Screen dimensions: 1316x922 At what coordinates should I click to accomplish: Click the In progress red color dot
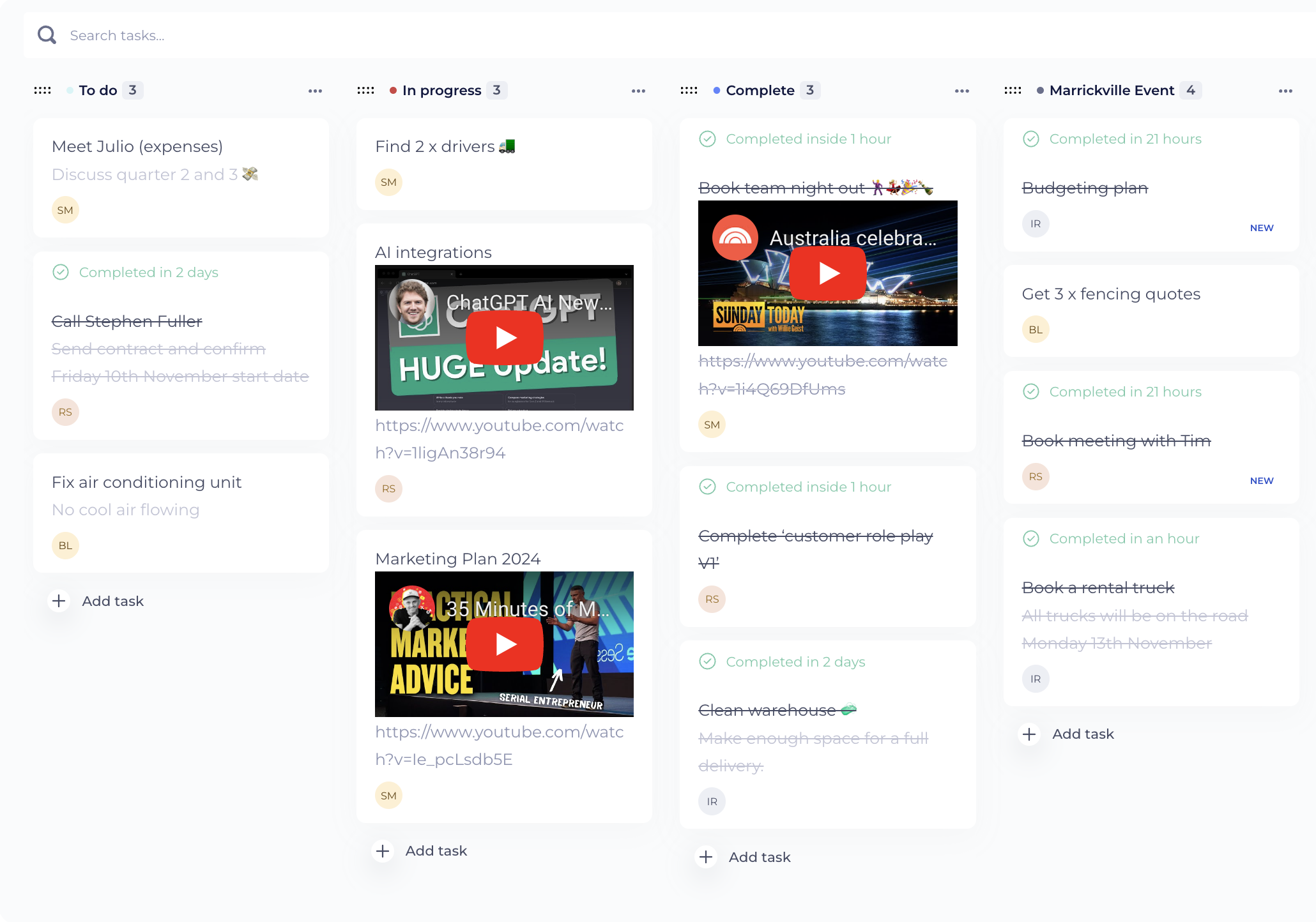pos(394,90)
